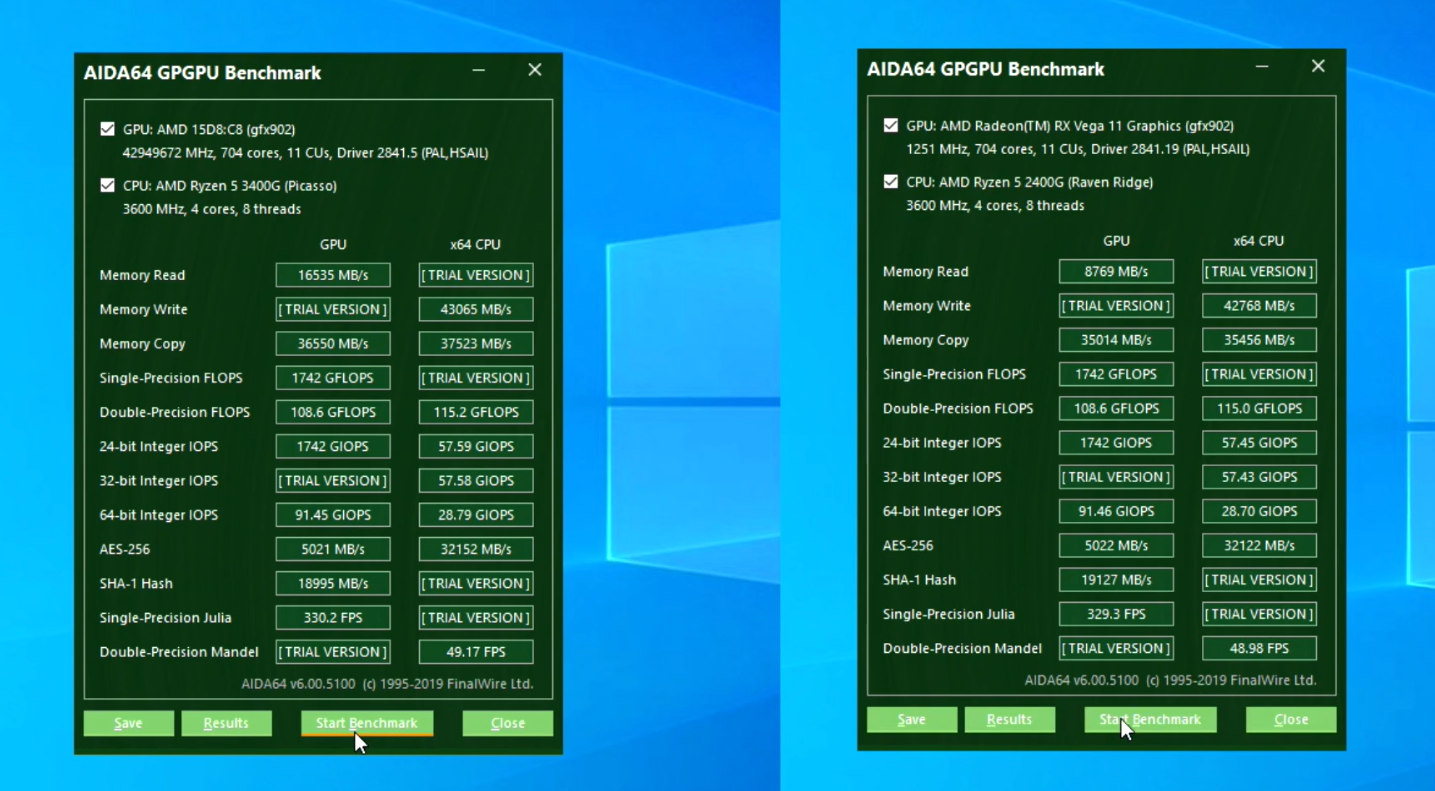Click 1251 MHz GPU details line
Viewport: 1435px width, 791px height.
1077,149
